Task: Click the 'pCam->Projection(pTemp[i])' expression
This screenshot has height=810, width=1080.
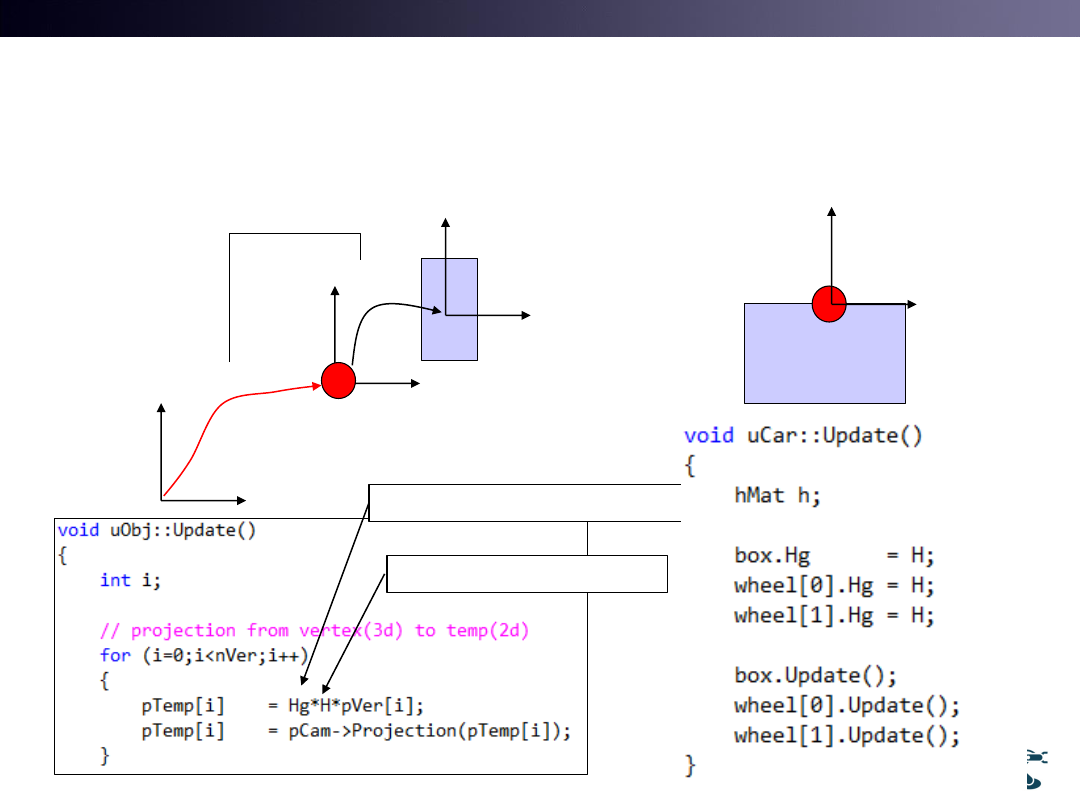Action: pyautogui.click(x=429, y=731)
